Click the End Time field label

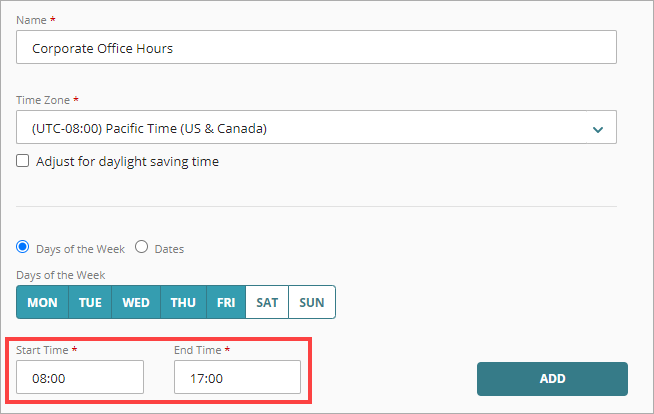point(198,350)
